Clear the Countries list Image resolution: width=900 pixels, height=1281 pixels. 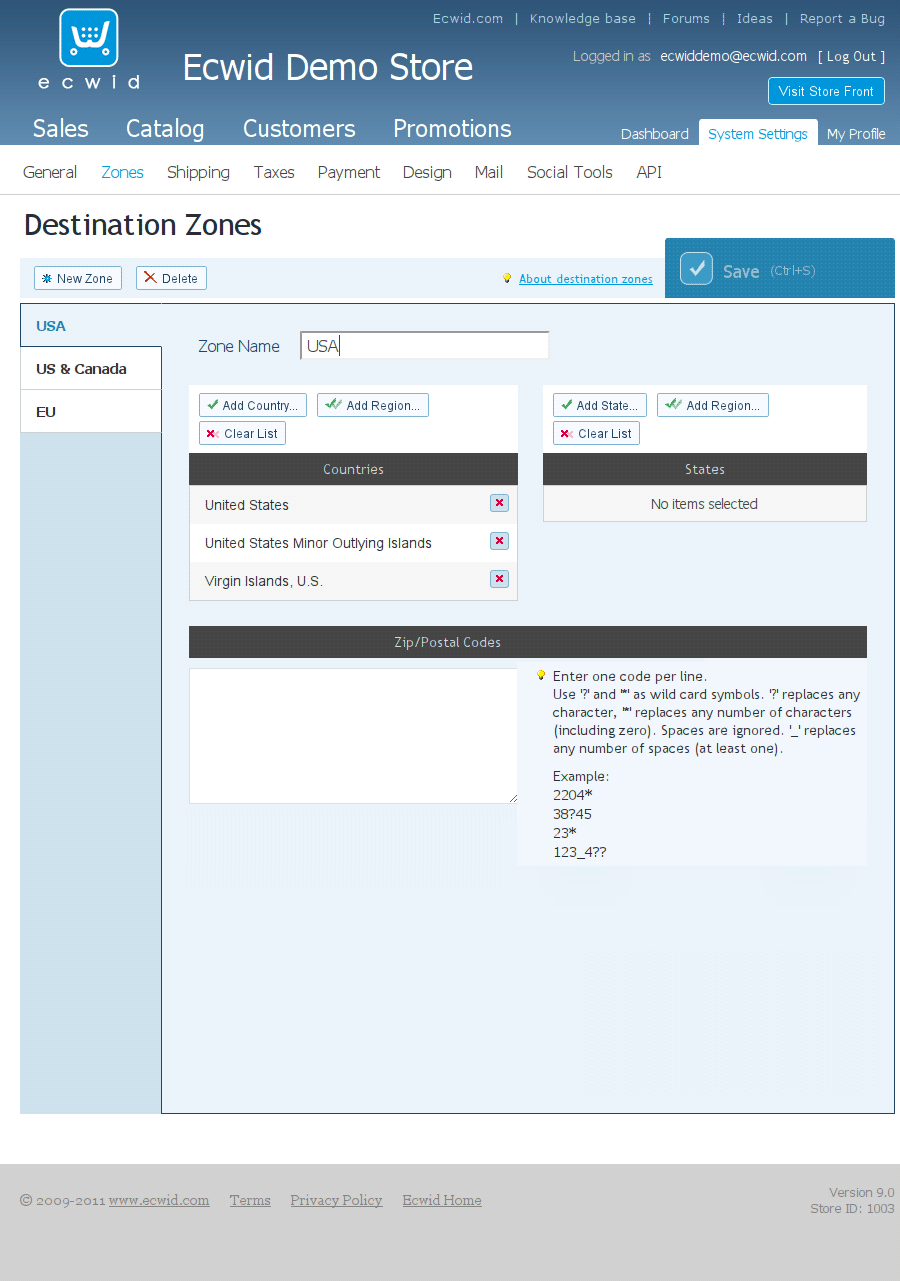coord(242,433)
